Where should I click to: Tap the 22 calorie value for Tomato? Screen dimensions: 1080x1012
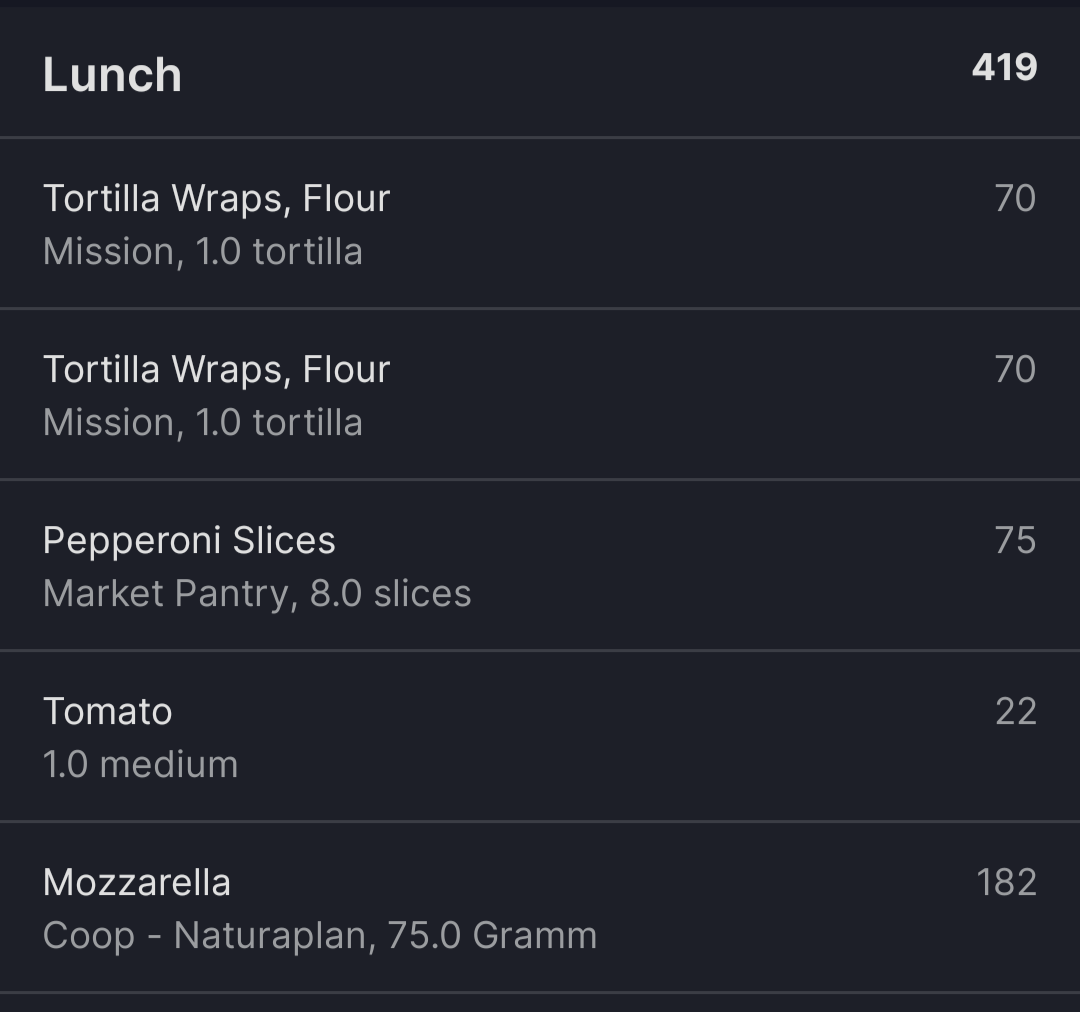coord(1016,711)
